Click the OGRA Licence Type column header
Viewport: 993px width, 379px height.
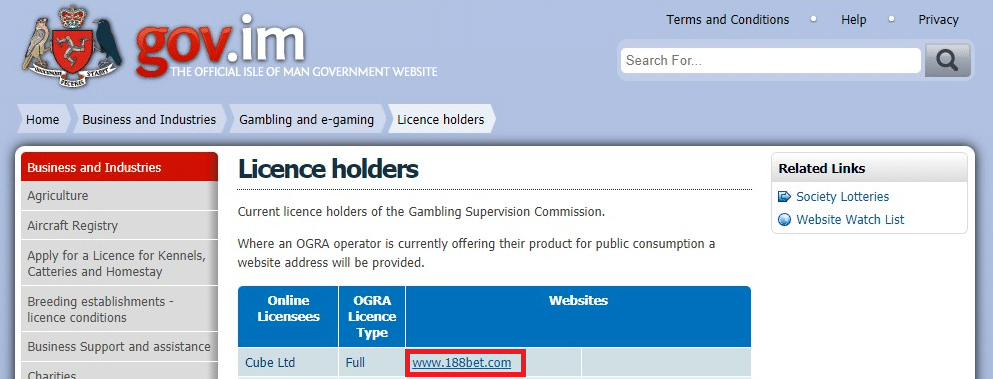point(372,316)
